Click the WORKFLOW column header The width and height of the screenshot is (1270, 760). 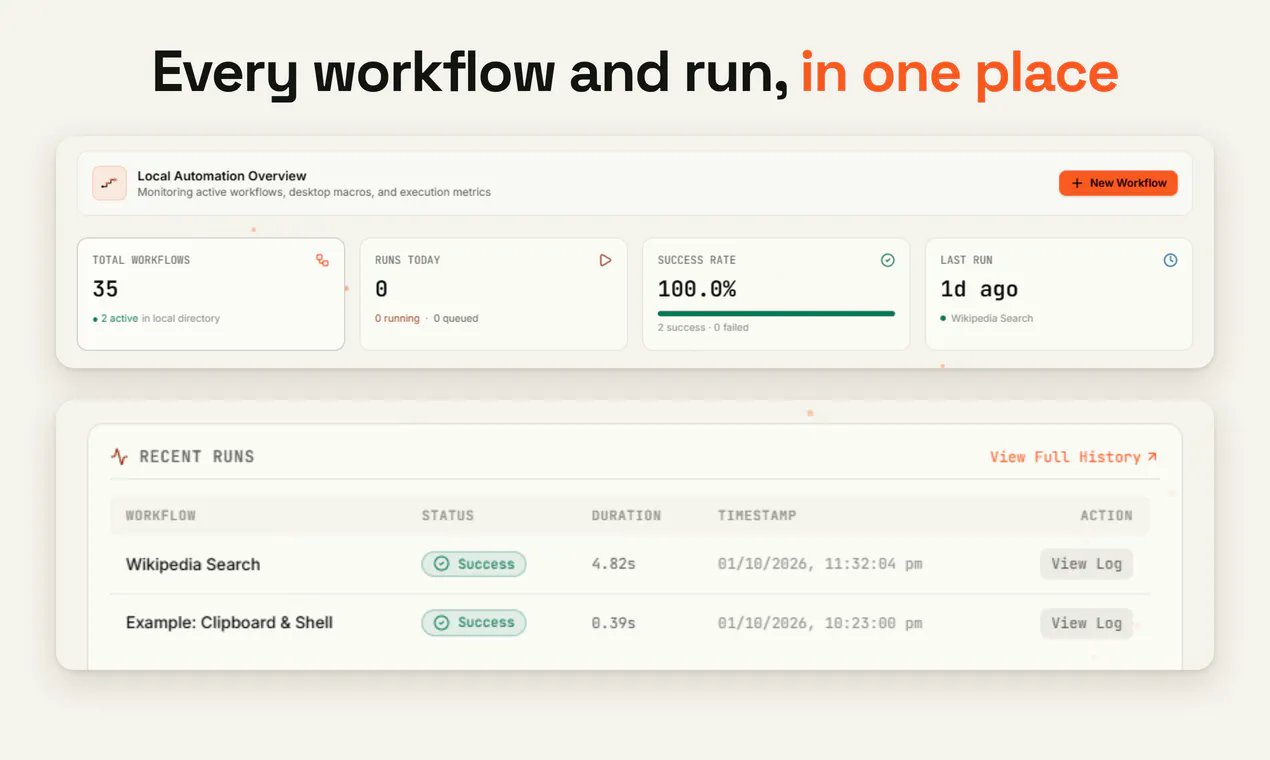[x=161, y=516]
